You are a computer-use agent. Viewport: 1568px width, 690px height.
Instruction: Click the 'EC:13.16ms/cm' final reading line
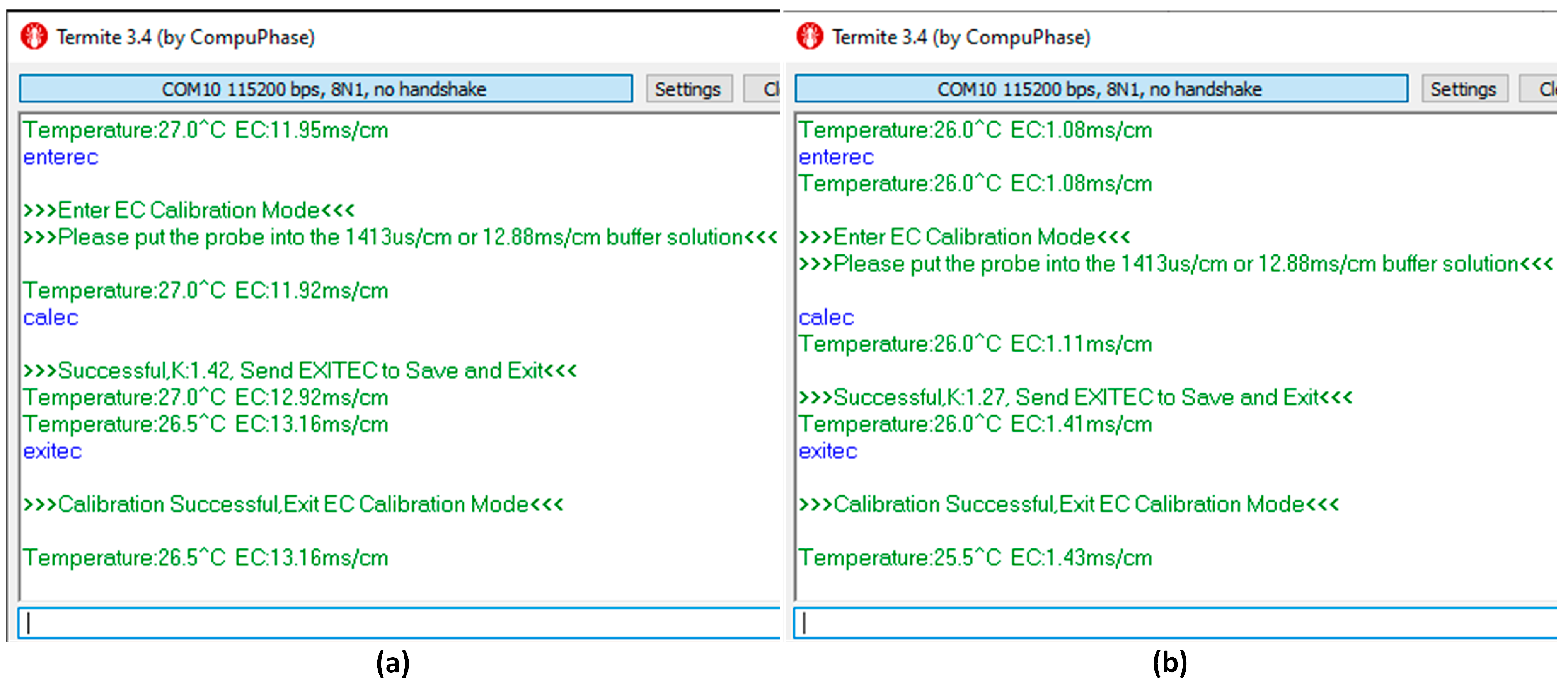[x=206, y=558]
